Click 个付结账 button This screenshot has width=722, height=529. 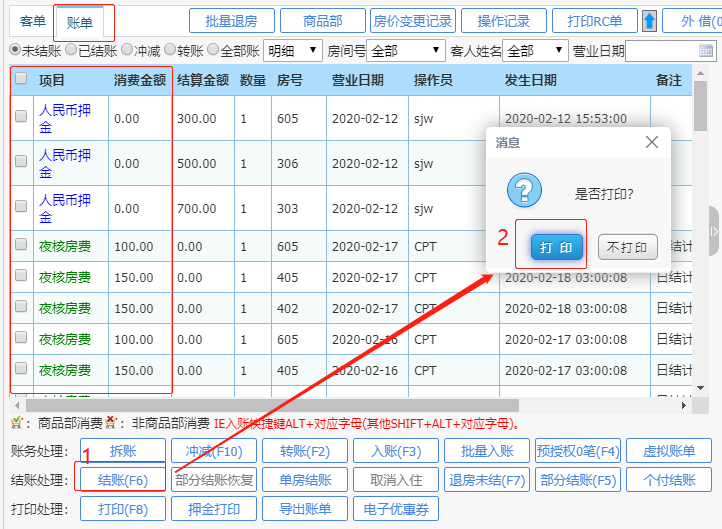click(669, 480)
